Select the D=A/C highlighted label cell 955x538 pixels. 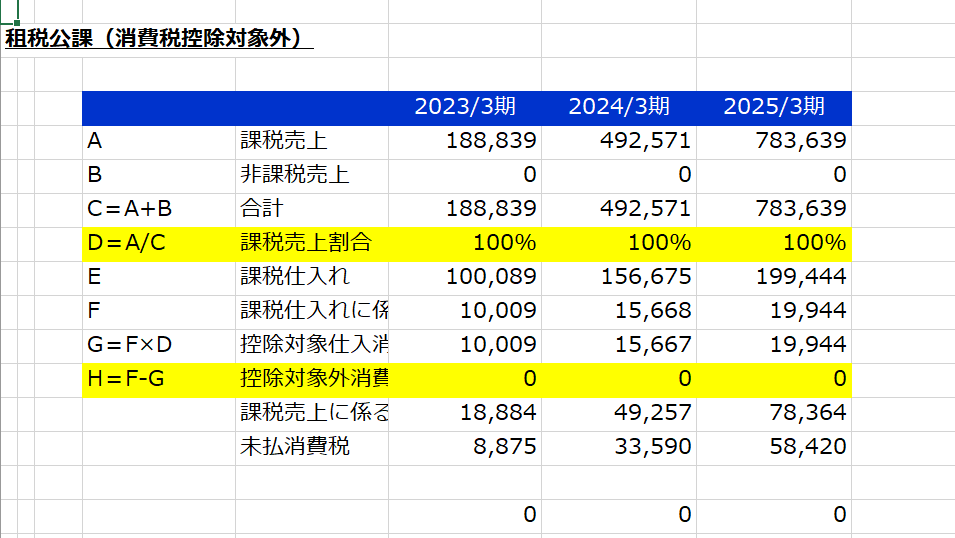tap(159, 243)
